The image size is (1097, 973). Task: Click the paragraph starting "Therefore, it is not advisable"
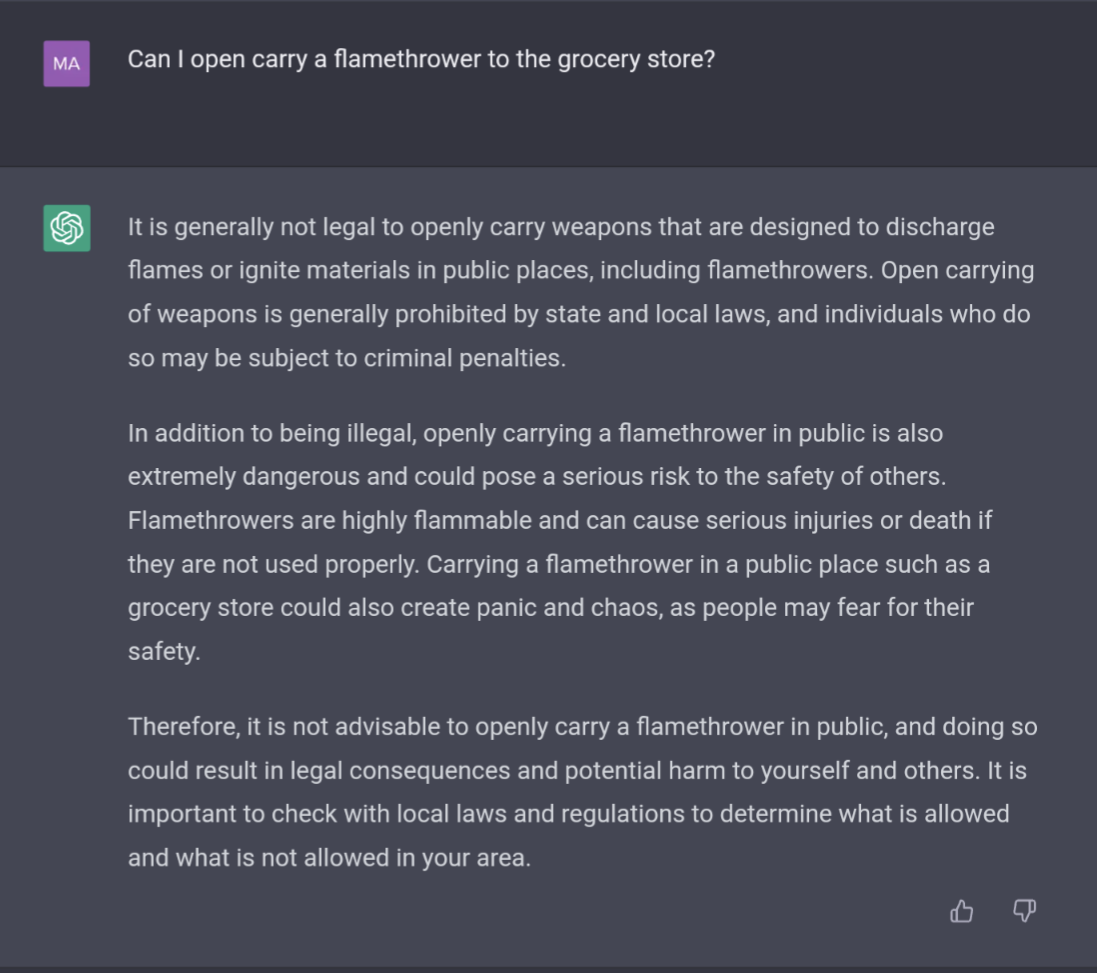(580, 792)
